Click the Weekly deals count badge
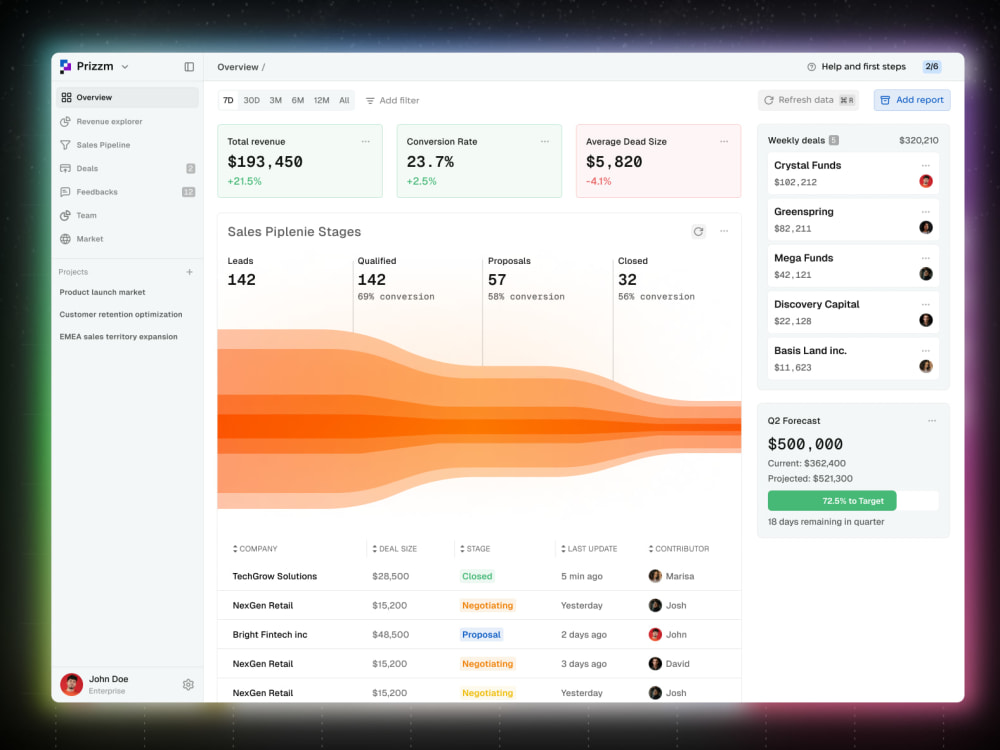The image size is (1000, 750). tap(834, 140)
